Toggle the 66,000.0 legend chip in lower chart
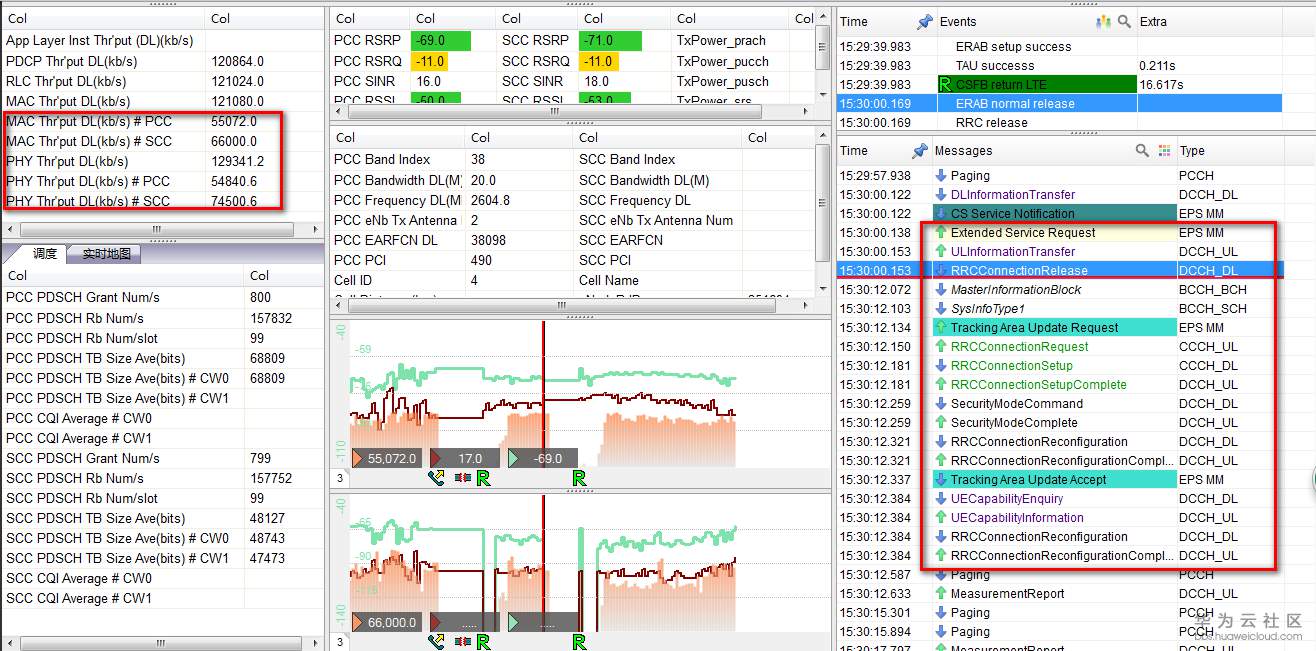 pyautogui.click(x=389, y=622)
